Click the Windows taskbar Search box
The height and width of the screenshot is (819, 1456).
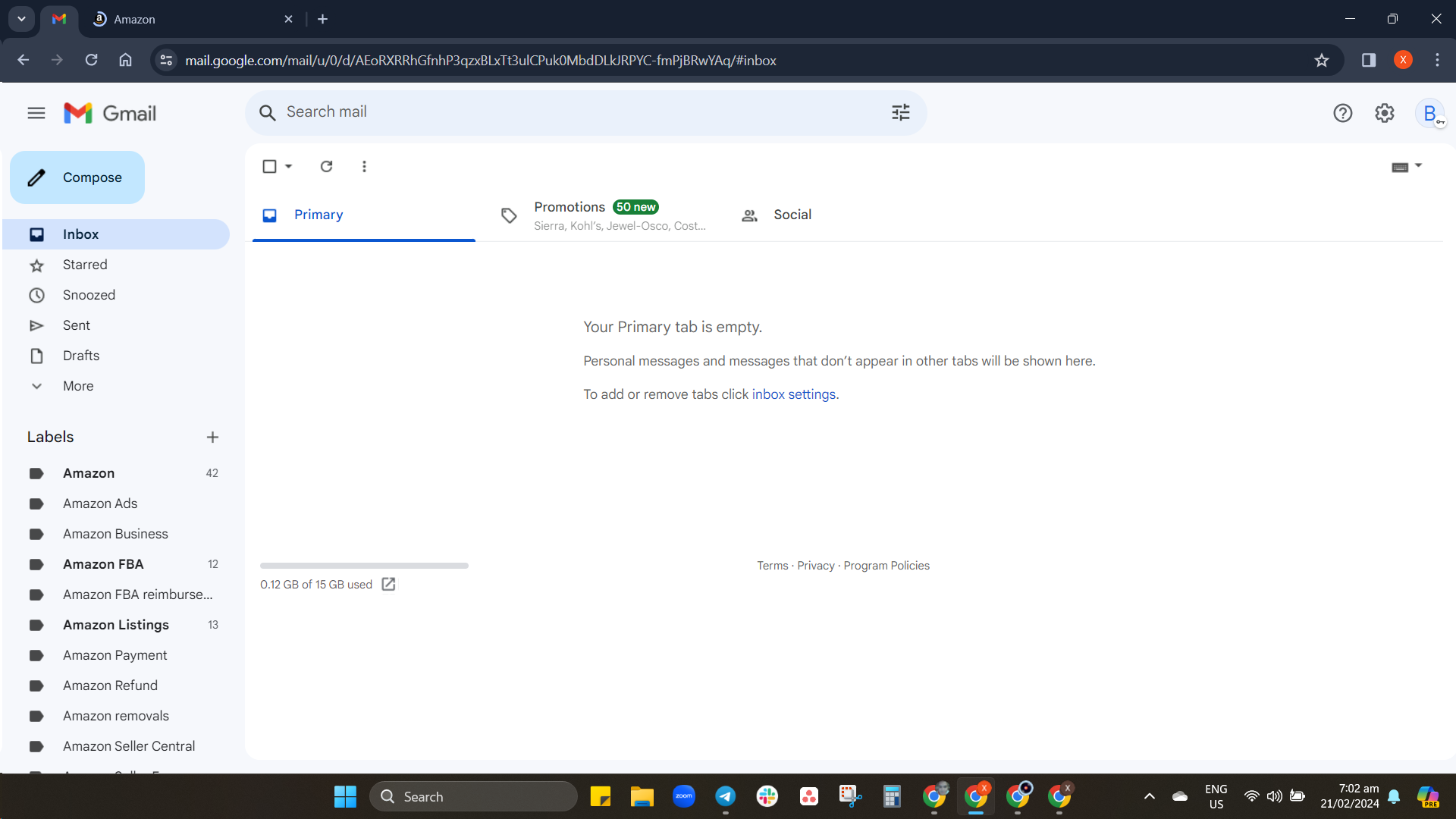point(473,796)
